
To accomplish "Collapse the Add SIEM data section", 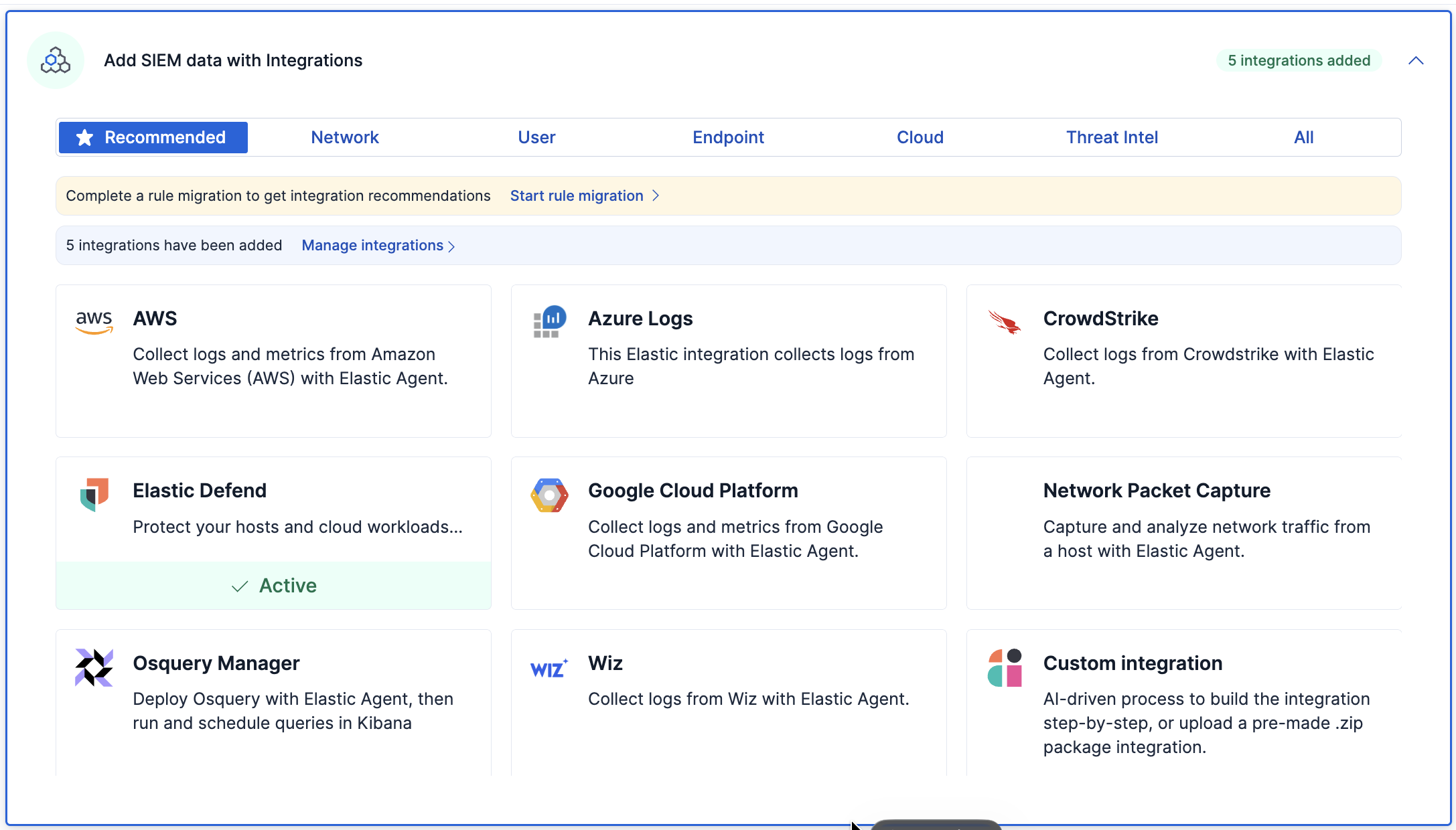I will (1416, 60).
